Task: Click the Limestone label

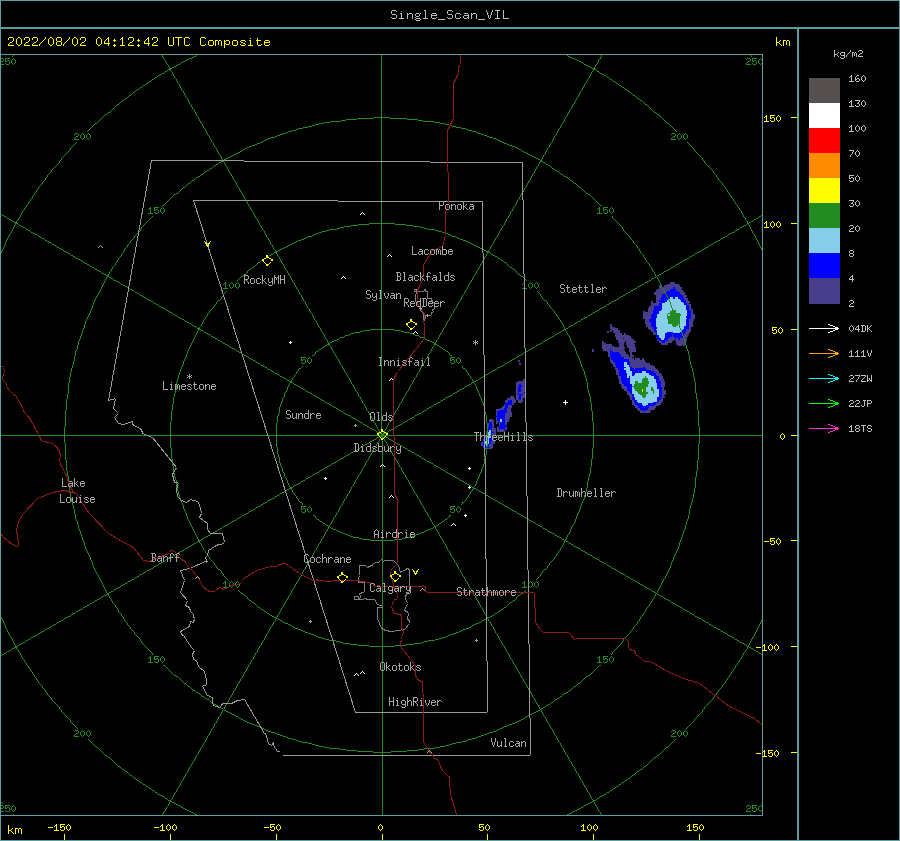Action: (189, 386)
